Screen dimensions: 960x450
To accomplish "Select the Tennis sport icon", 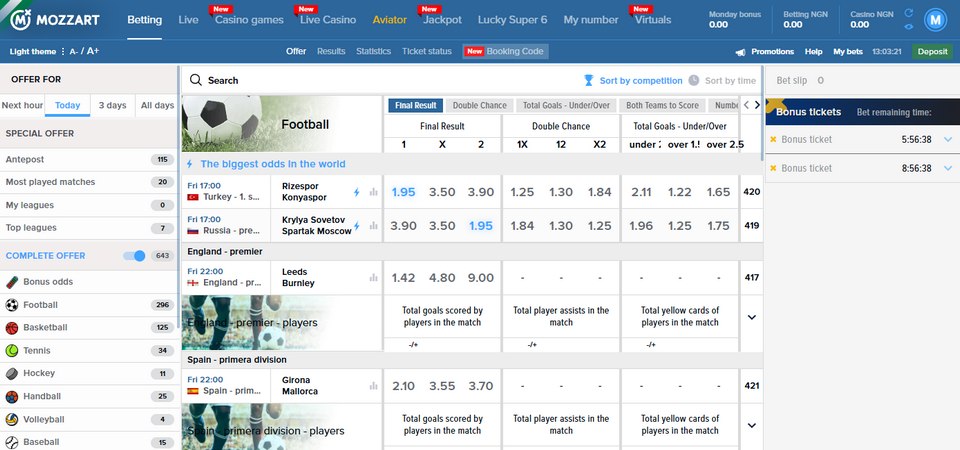I will [x=12, y=351].
